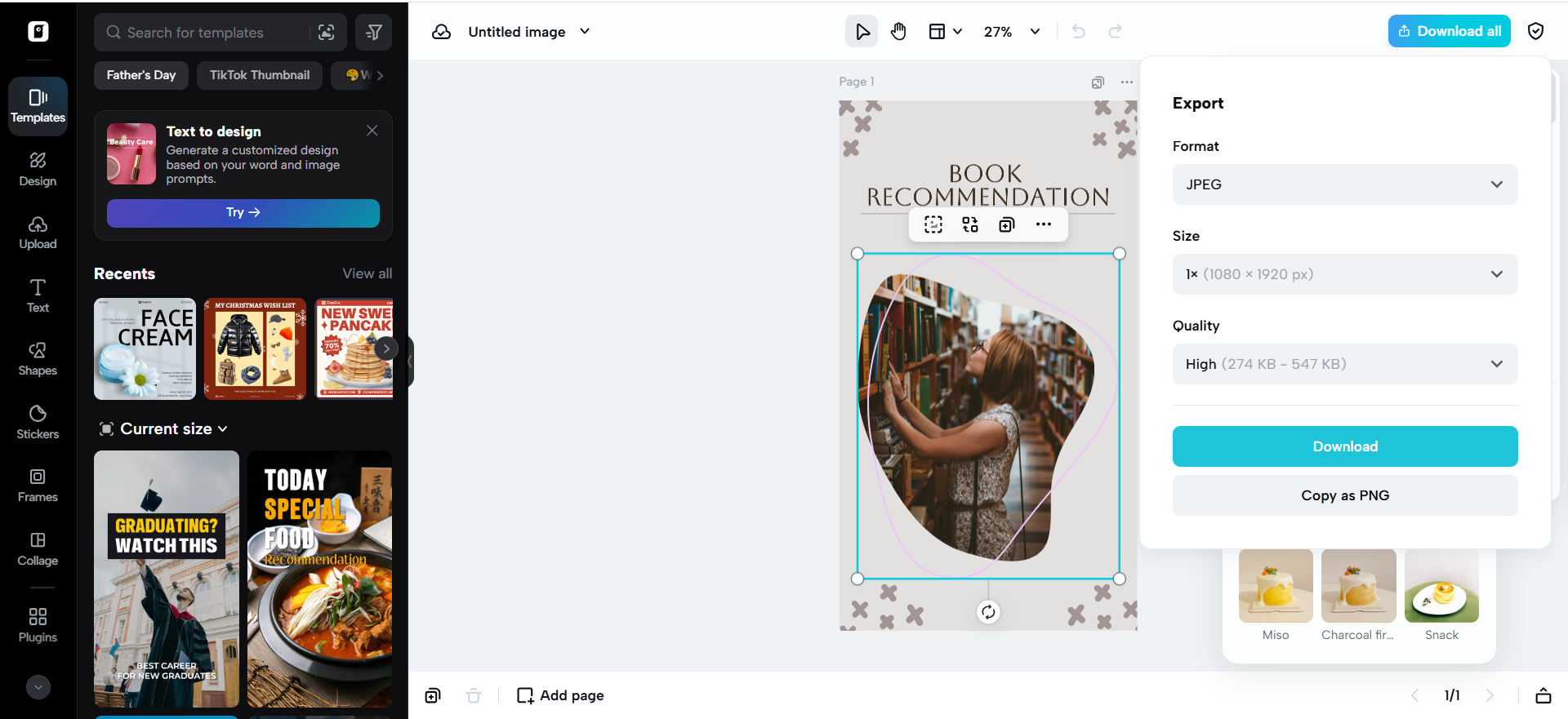The height and width of the screenshot is (719, 1568).
Task: Open the Plugins sidebar panel
Action: click(38, 625)
